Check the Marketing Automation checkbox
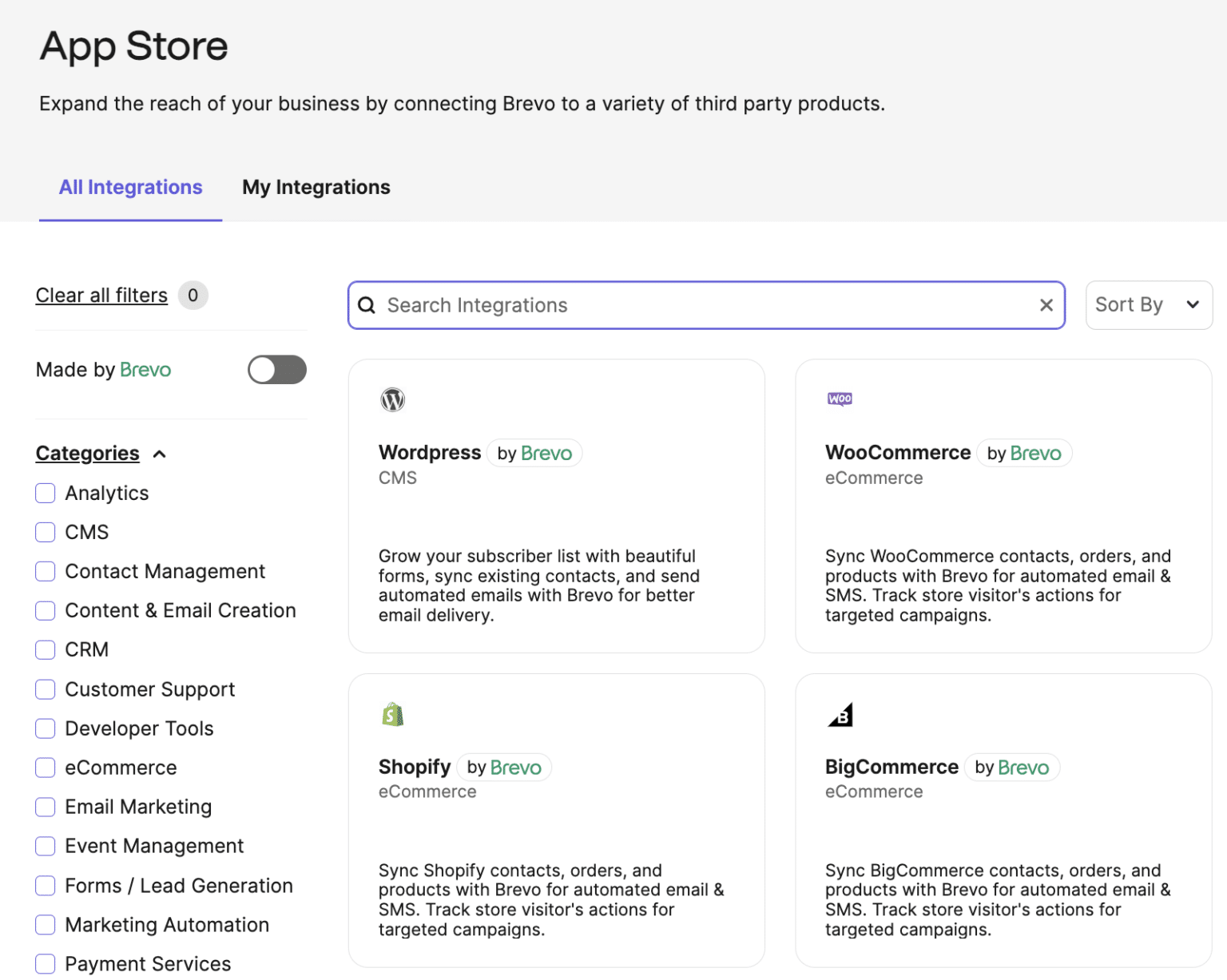The height and width of the screenshot is (980, 1227). click(46, 925)
